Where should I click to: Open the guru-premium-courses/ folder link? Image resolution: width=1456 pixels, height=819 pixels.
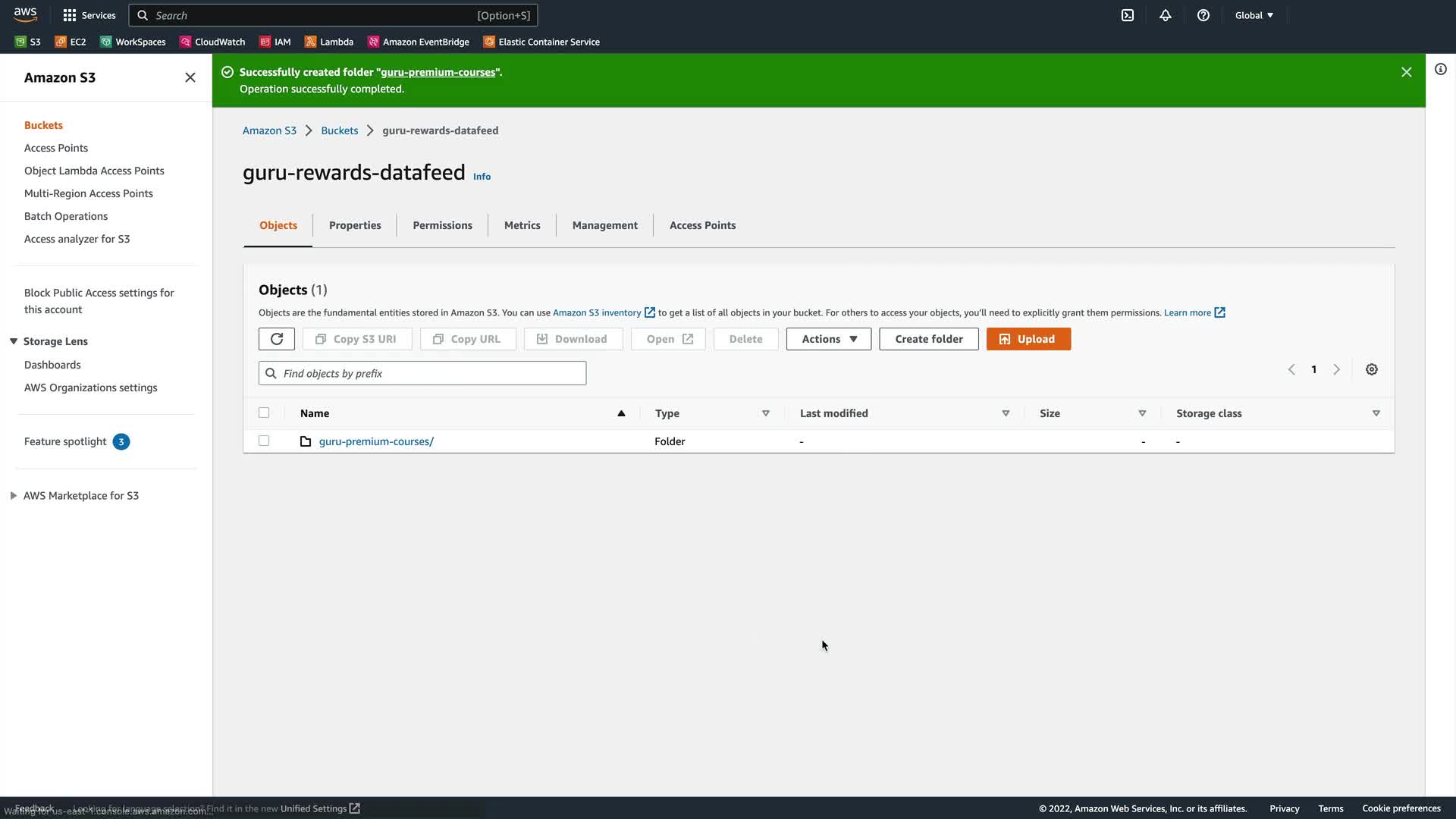376,441
